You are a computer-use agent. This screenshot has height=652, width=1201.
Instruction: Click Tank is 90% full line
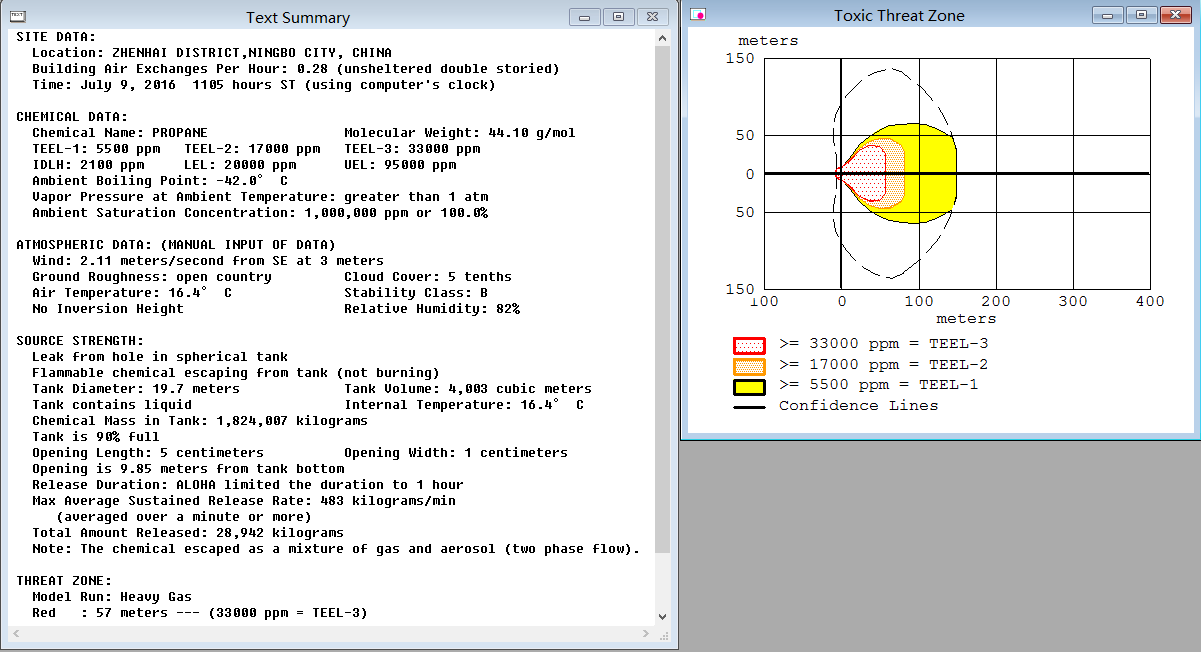(x=96, y=437)
